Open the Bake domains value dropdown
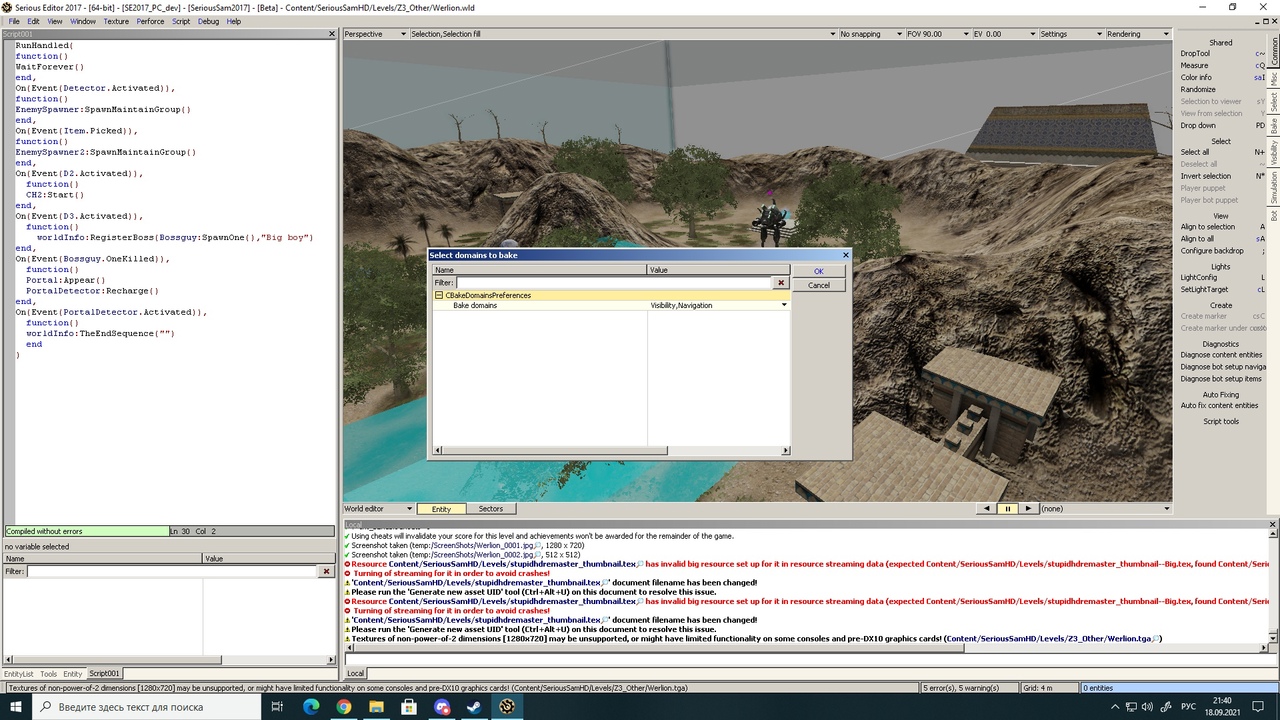Viewport: 1280px width, 720px height. click(783, 305)
